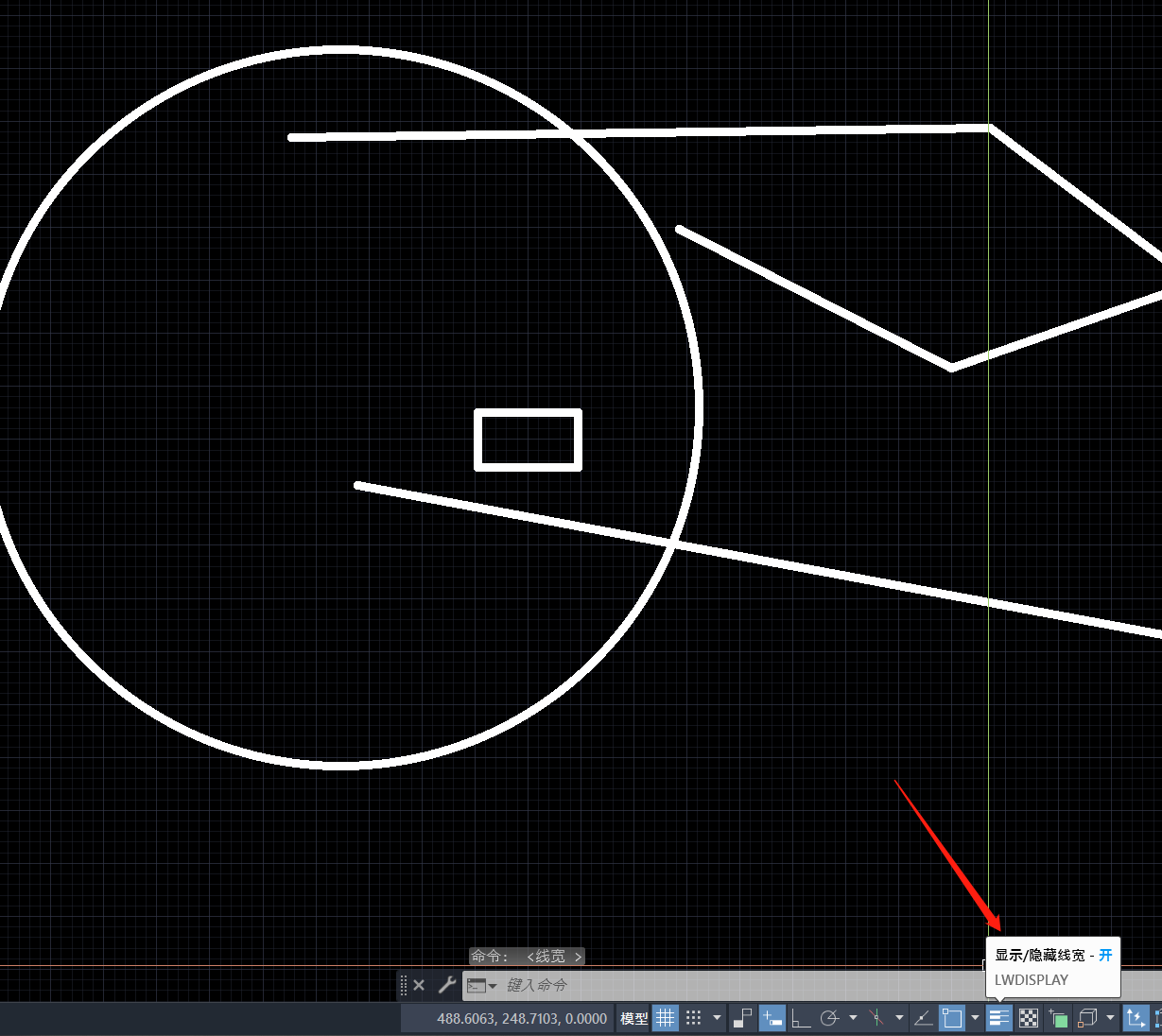Click the selection cycling icon

[x=1059, y=1018]
